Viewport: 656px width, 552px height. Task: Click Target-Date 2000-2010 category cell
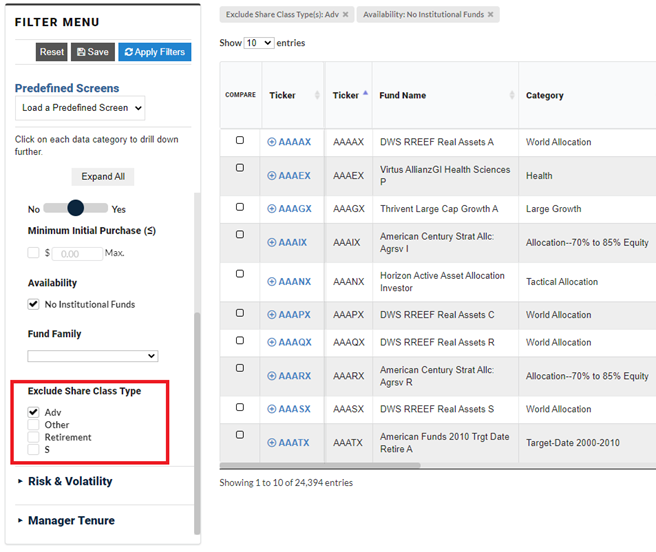click(x=573, y=442)
